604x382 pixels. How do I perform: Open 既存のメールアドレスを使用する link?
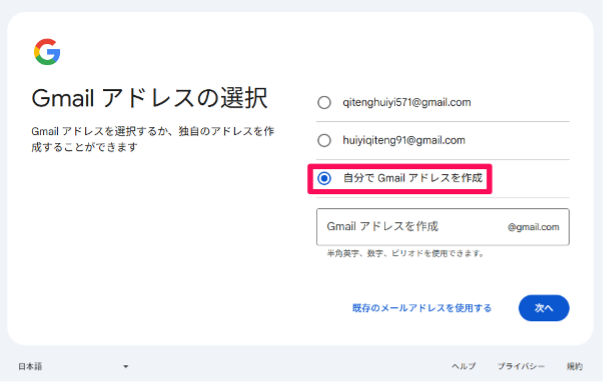pyautogui.click(x=422, y=308)
